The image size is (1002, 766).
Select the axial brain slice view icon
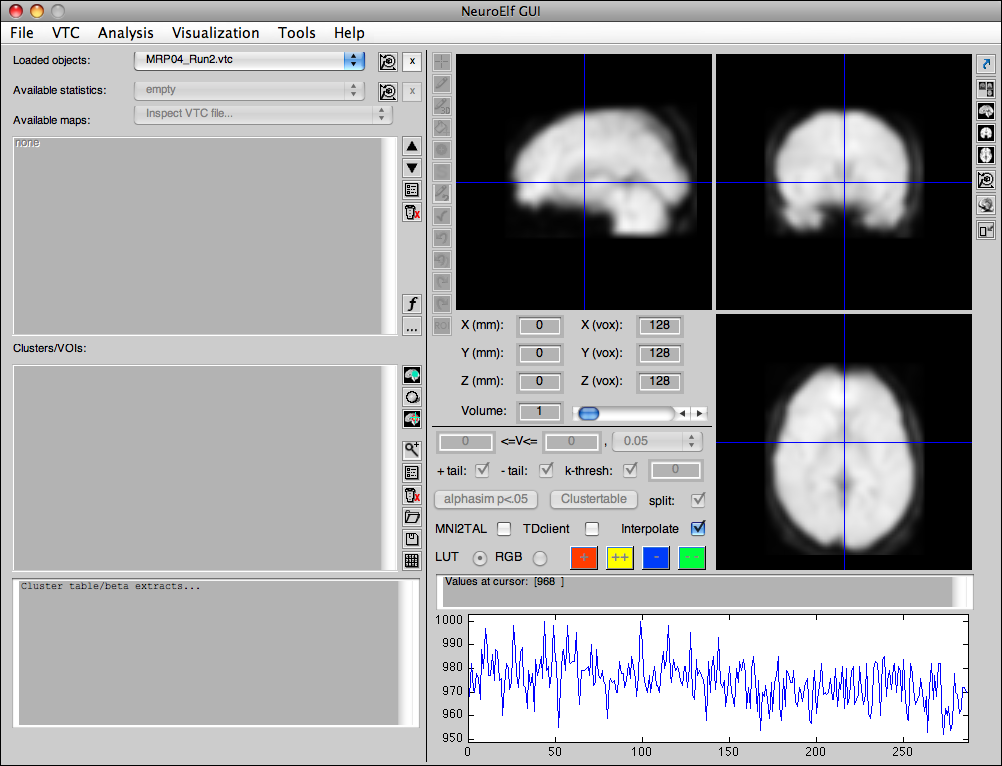tap(986, 155)
